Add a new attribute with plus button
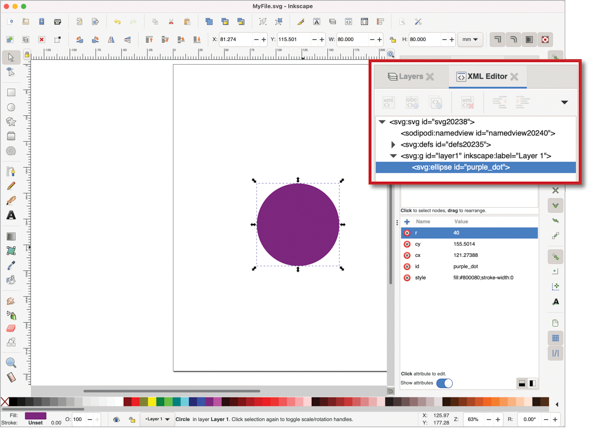 click(407, 222)
